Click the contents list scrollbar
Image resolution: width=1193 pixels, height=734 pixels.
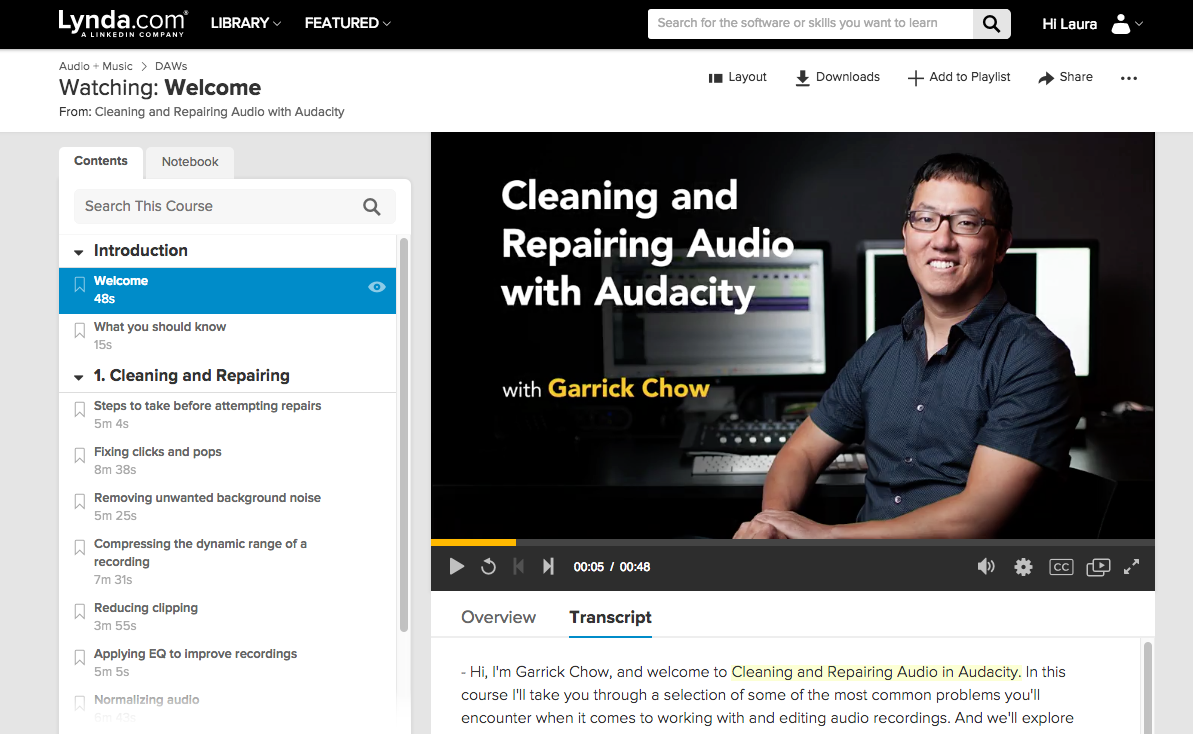404,435
